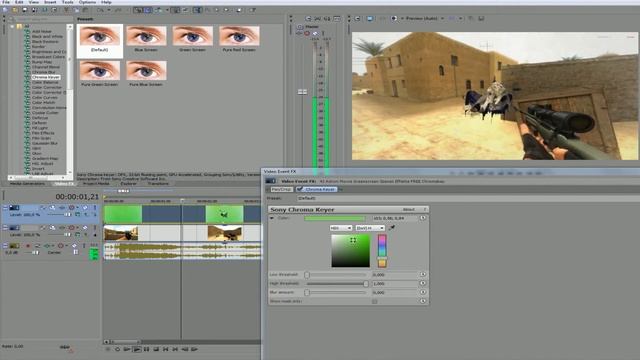Screen dimensions: 640x360
Task: Click the Save project toolbar icon
Action: (24, 10)
